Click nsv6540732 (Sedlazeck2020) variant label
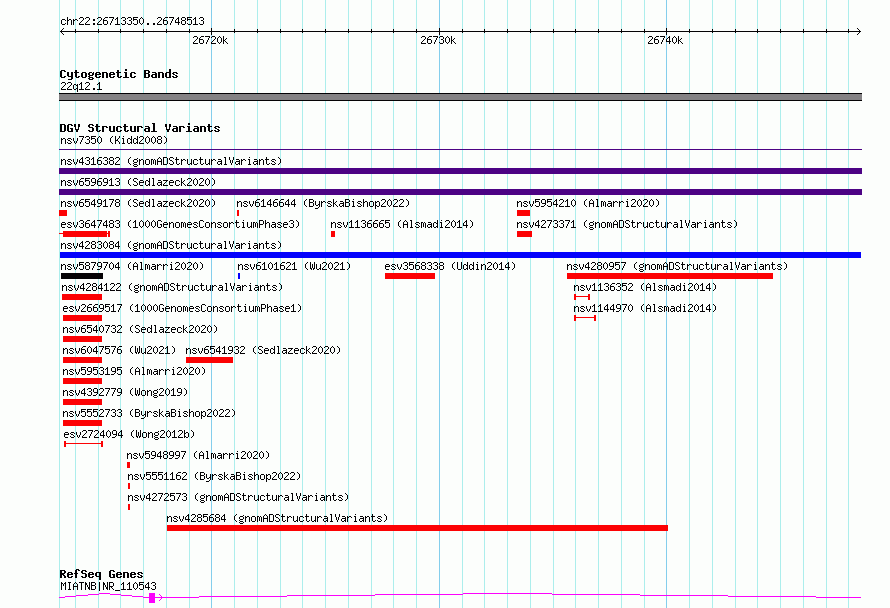This screenshot has width=890, height=608. tap(140, 329)
